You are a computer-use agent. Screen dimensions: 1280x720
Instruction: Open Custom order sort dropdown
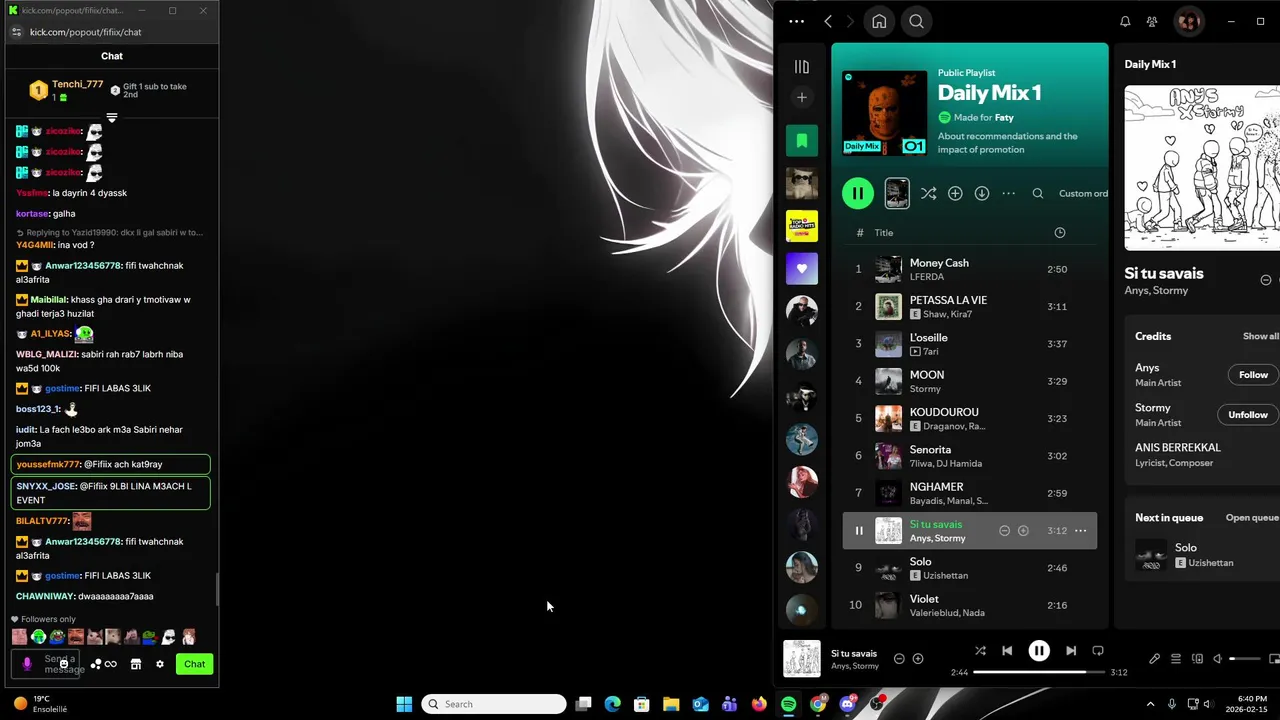click(x=1083, y=193)
